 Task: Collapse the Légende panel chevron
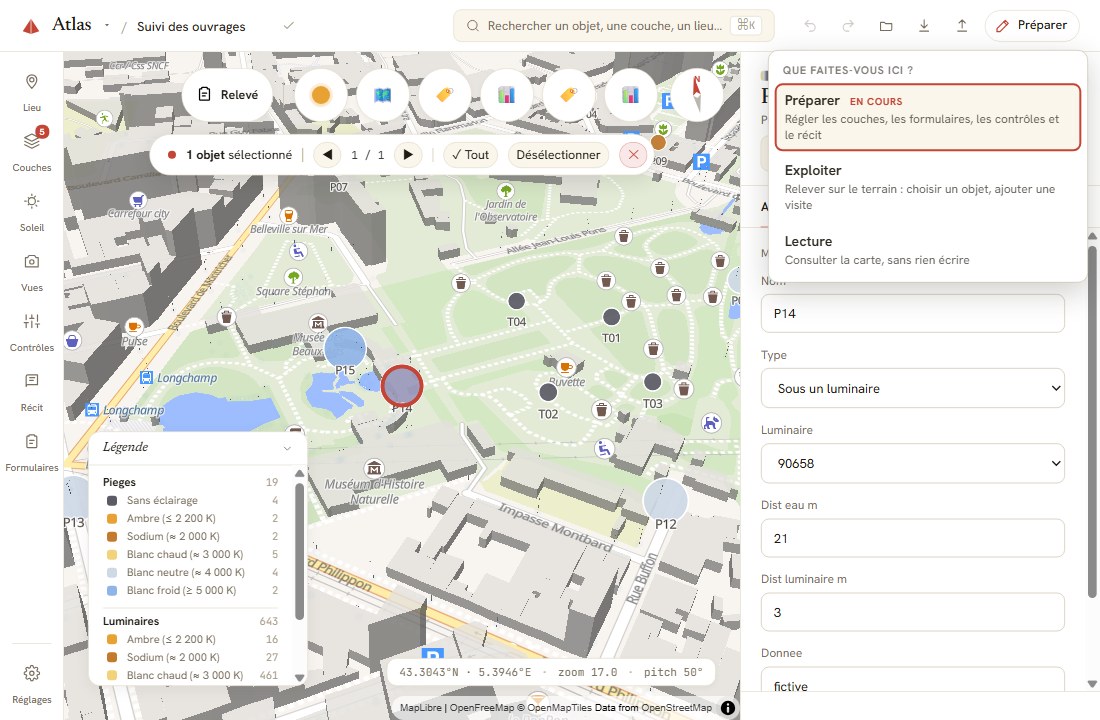point(287,448)
